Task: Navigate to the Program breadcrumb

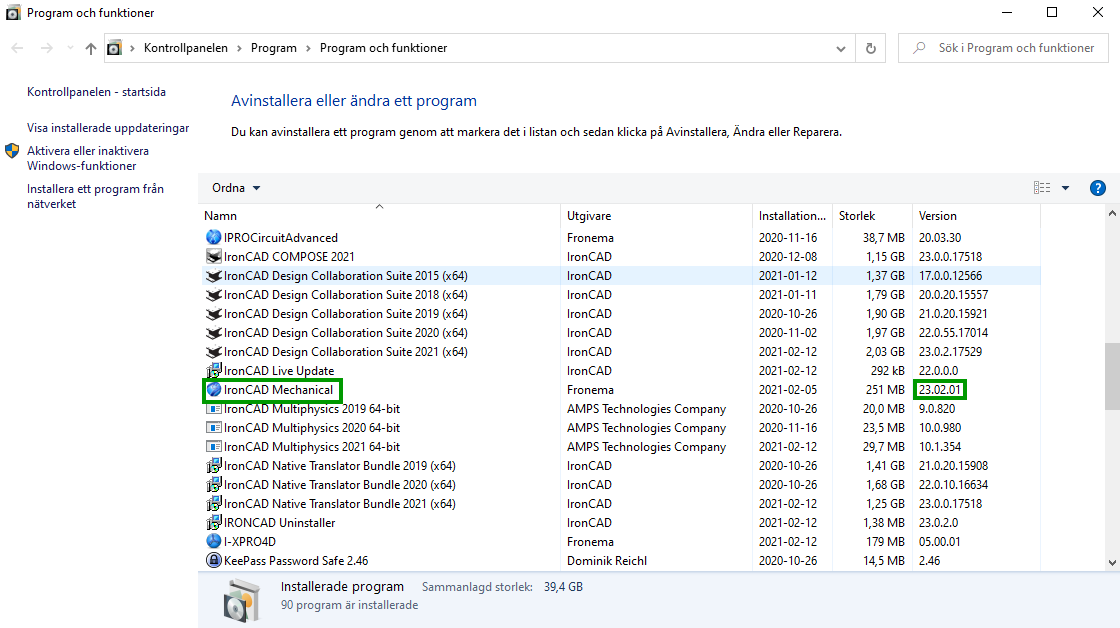Action: tap(274, 48)
